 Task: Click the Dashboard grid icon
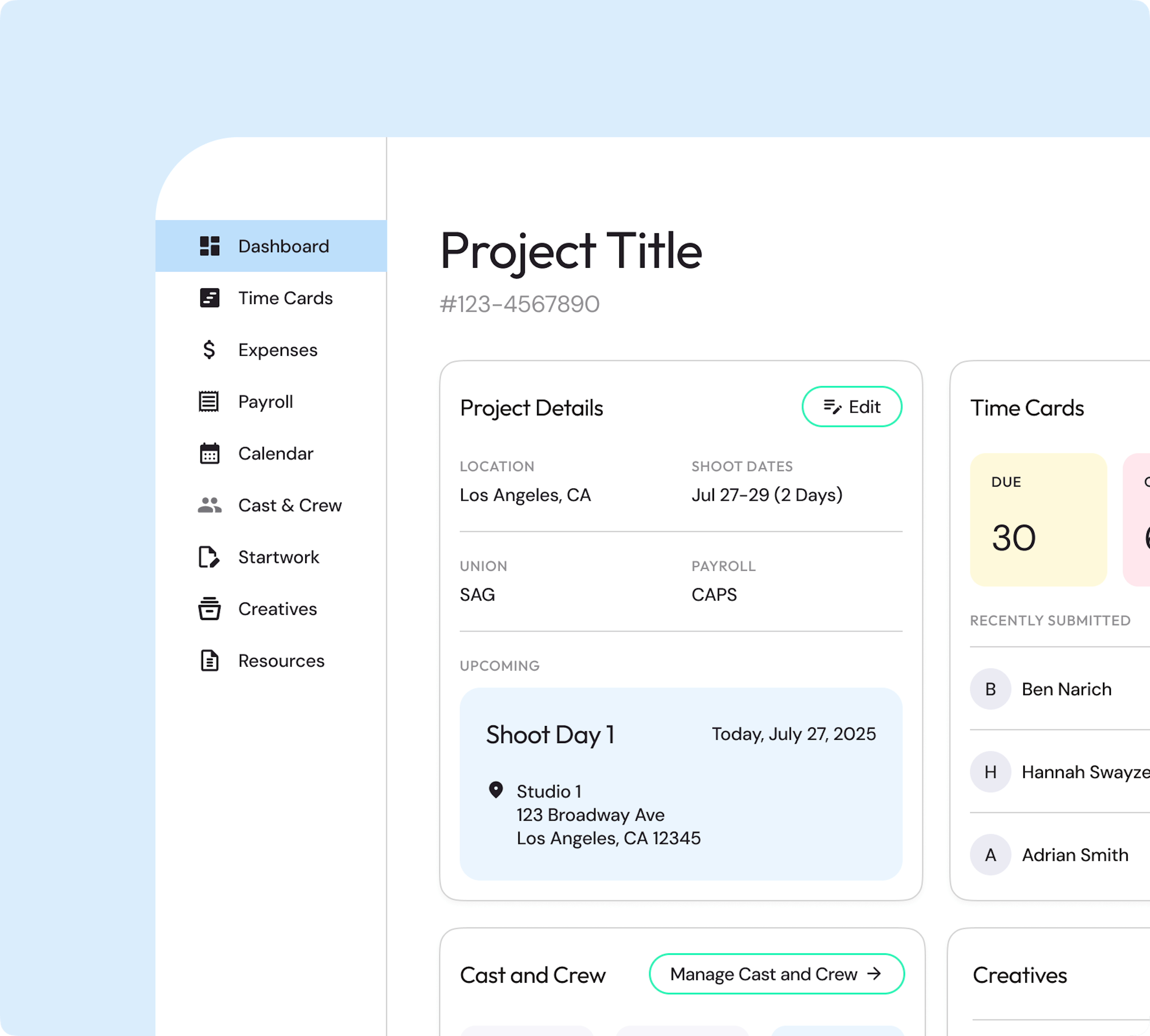pyautogui.click(x=209, y=246)
